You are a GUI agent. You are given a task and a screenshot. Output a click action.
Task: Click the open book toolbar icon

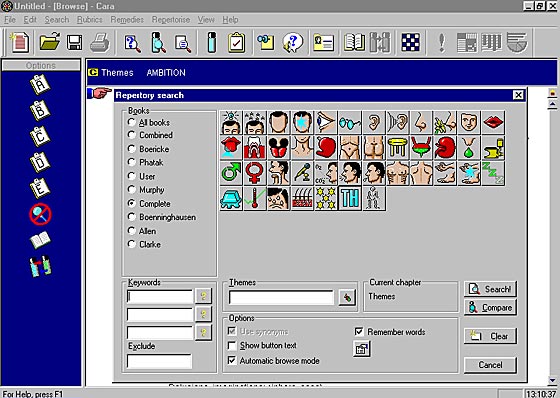coord(354,43)
